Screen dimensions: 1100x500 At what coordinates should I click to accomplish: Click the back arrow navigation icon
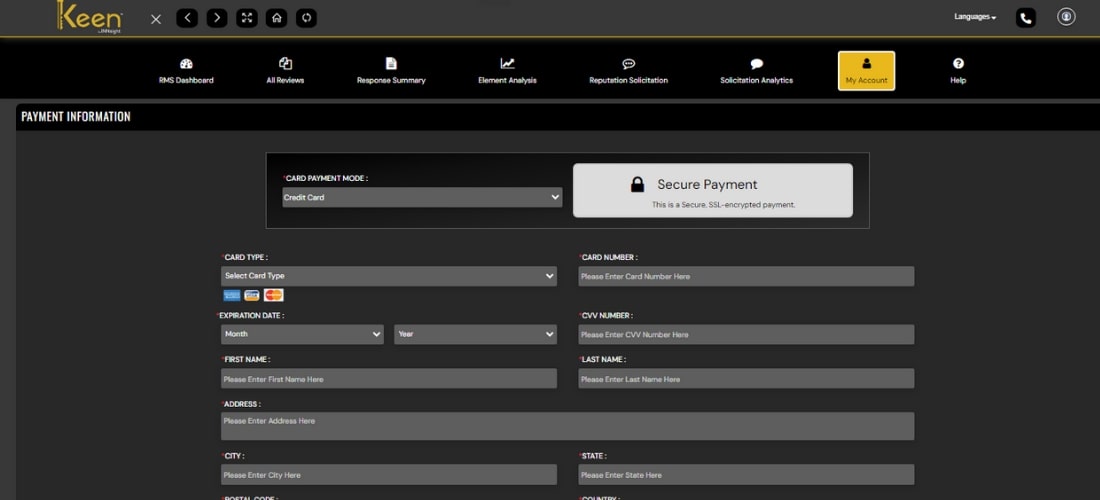[x=187, y=18]
